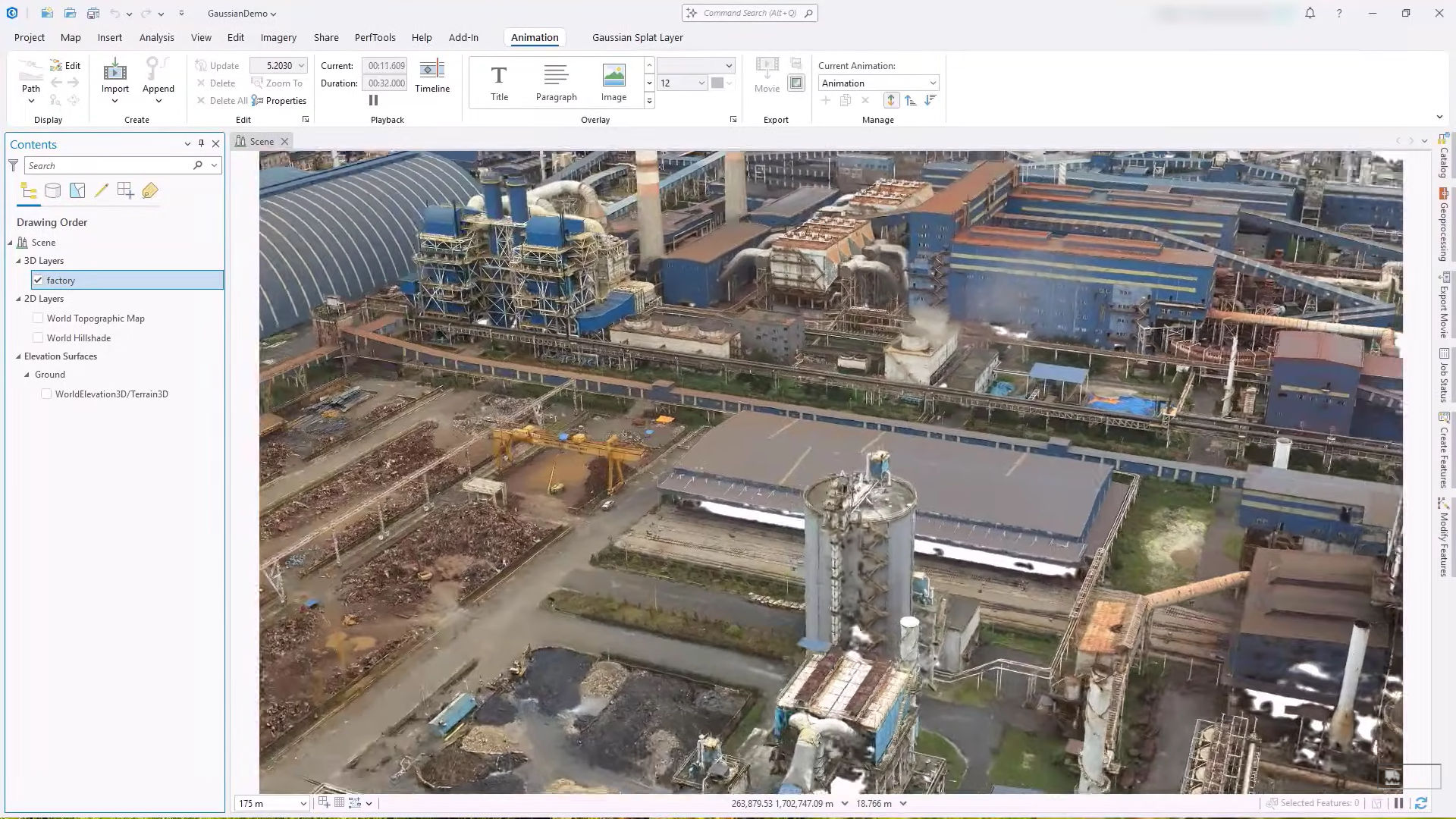The image size is (1456, 819).
Task: Open the Current Animation dropdown
Action: 932,83
